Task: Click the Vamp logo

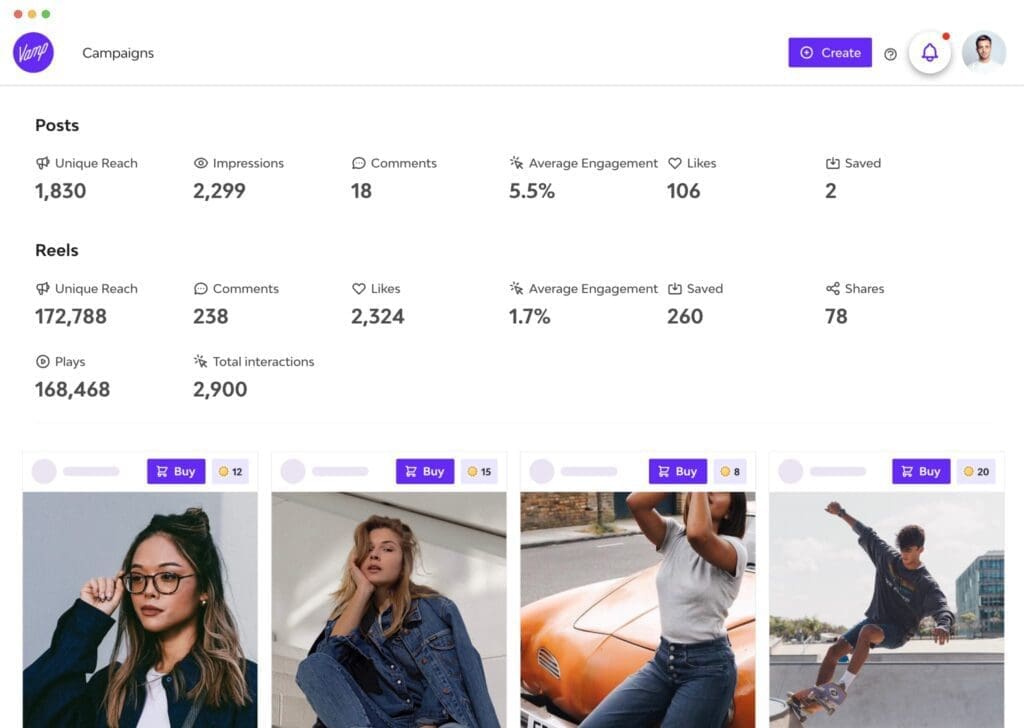Action: point(33,51)
